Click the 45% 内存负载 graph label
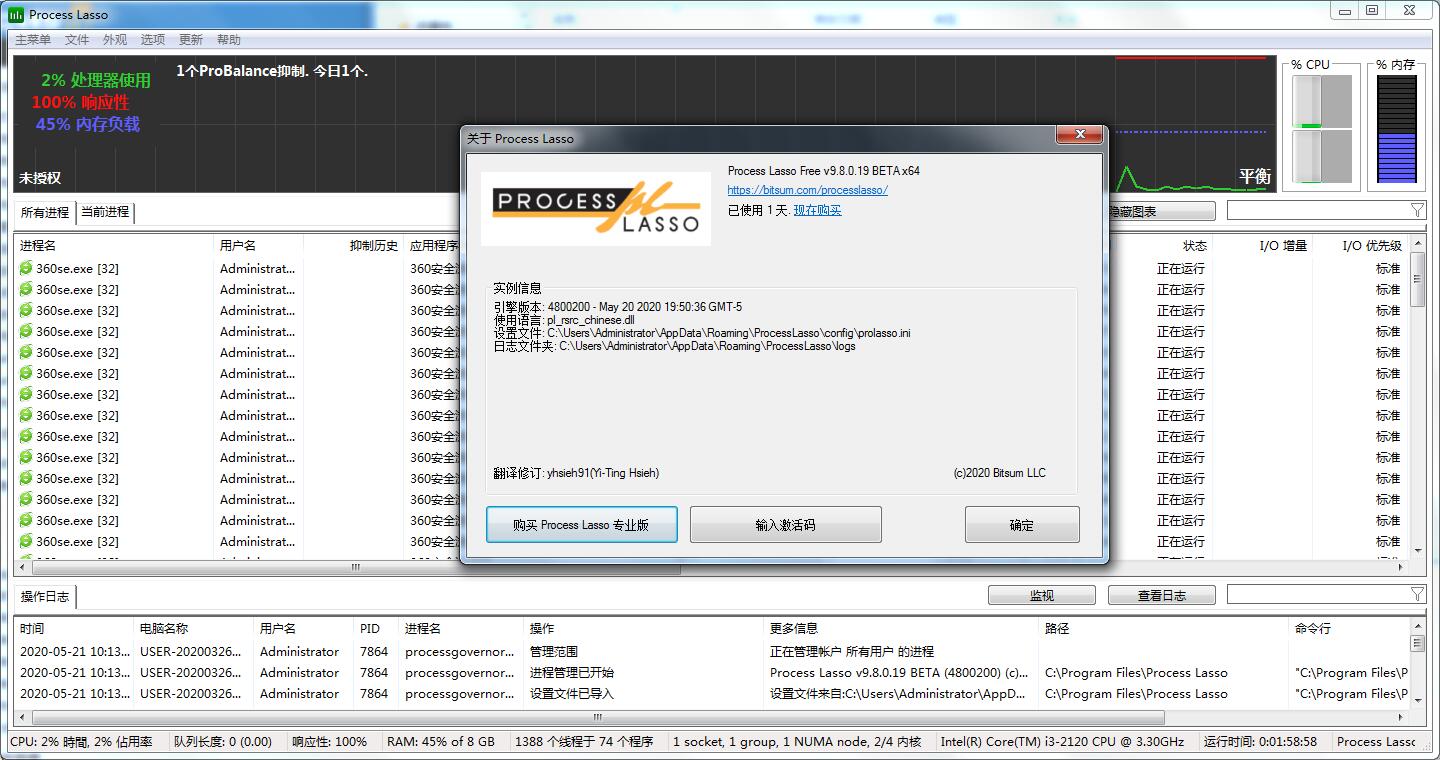 88,124
